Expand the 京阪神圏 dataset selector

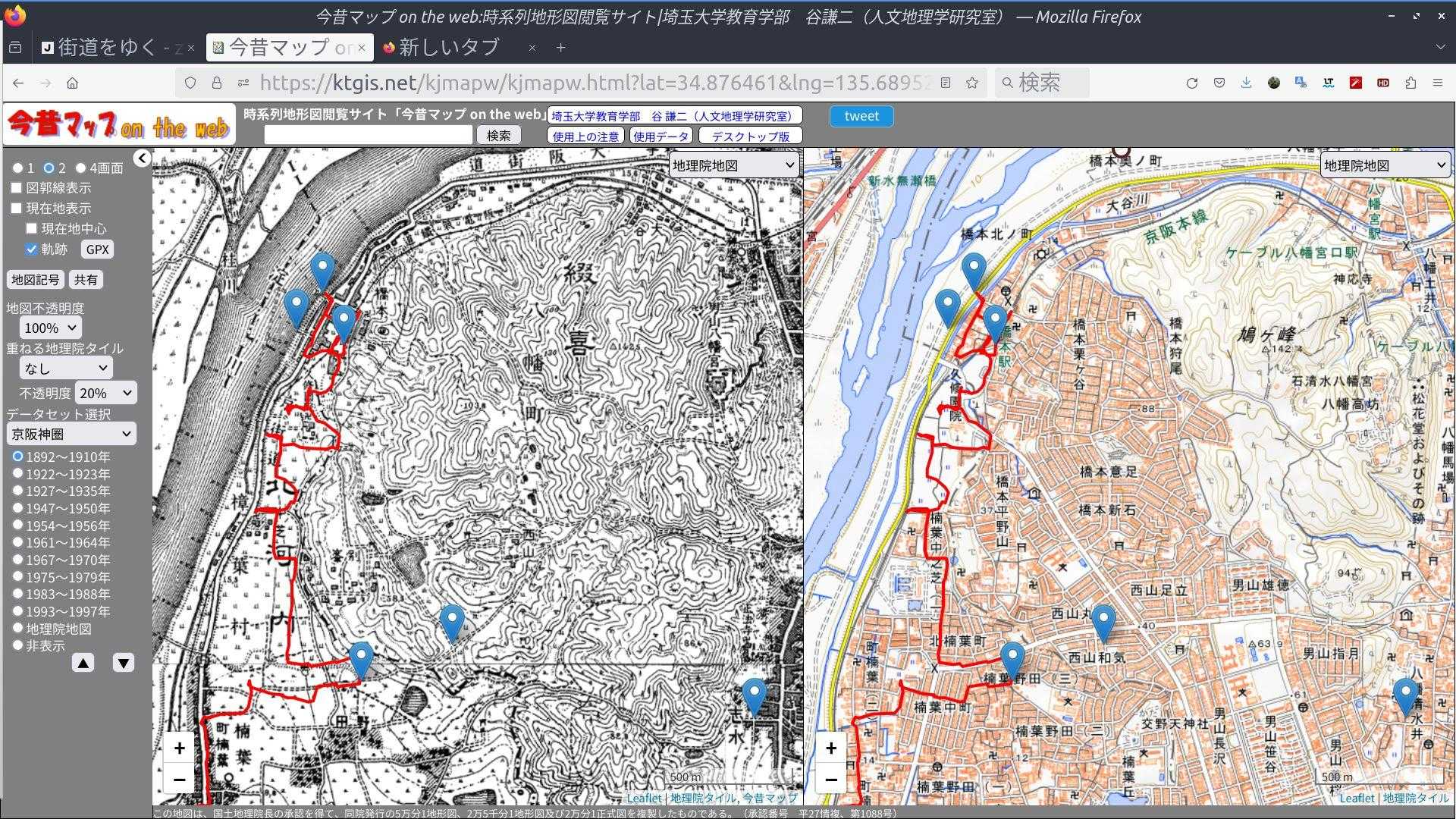(x=71, y=434)
